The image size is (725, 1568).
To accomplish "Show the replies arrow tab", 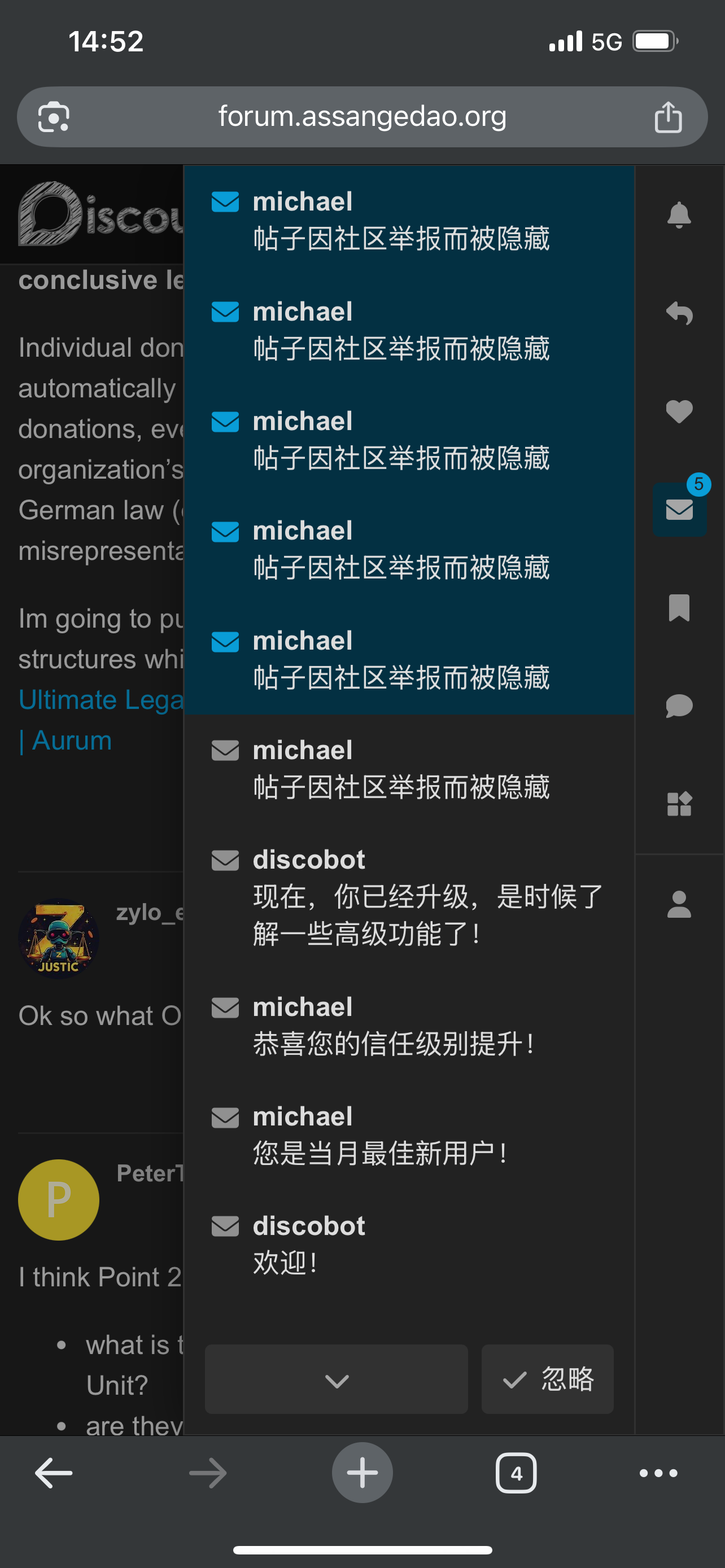I will [x=679, y=313].
